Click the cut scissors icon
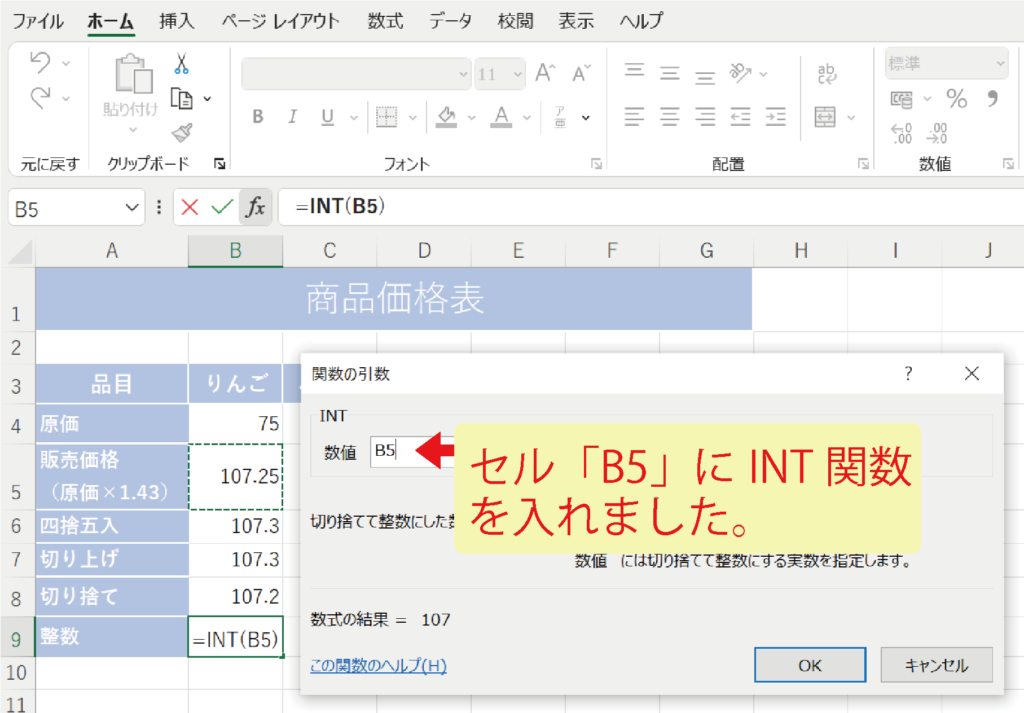Screen dimensions: 1024x713 coord(181,65)
